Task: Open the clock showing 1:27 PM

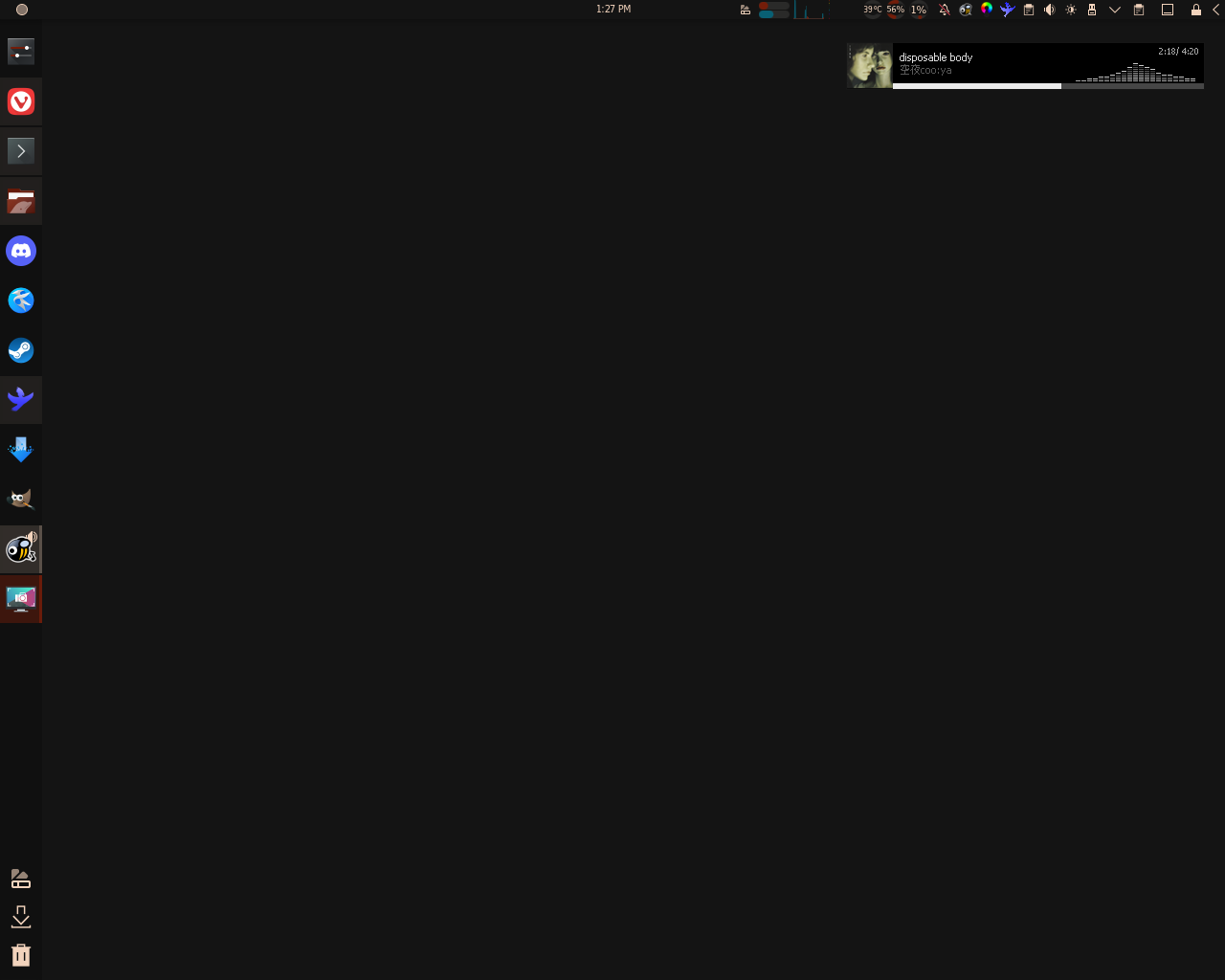Action: point(613,9)
